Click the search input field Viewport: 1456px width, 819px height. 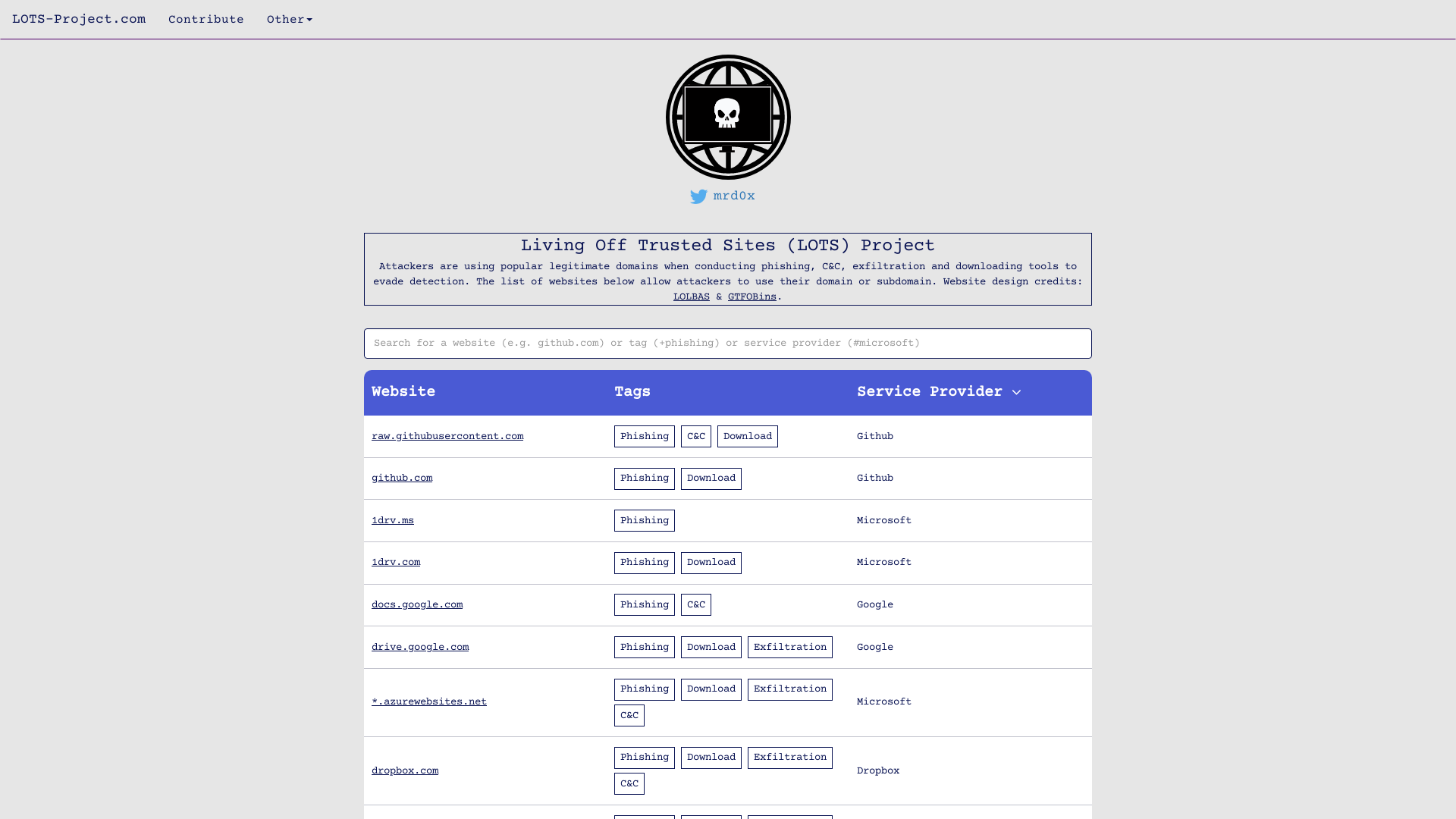728,343
